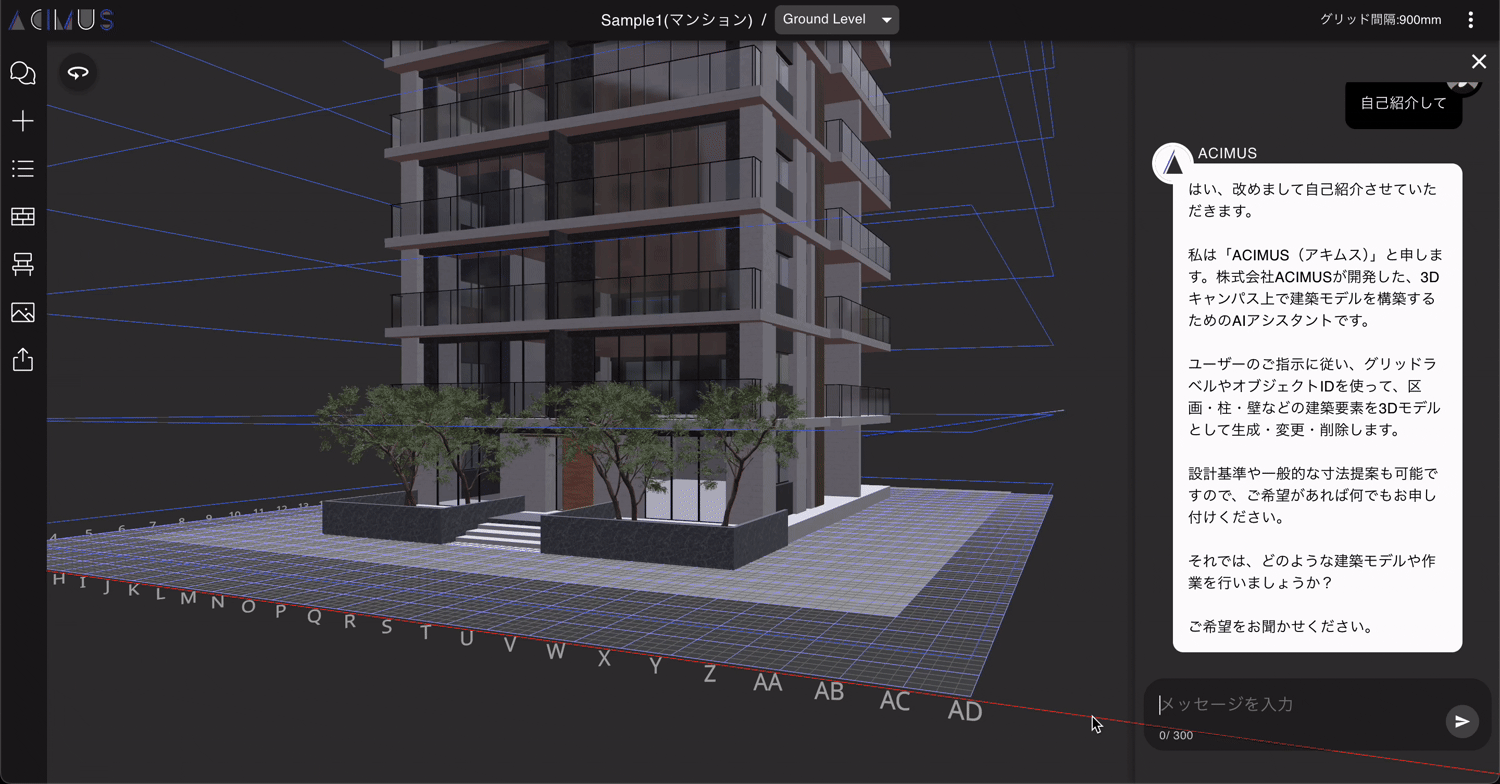
Task: Select the 自己紹介して user message bubble
Action: pyautogui.click(x=1403, y=104)
